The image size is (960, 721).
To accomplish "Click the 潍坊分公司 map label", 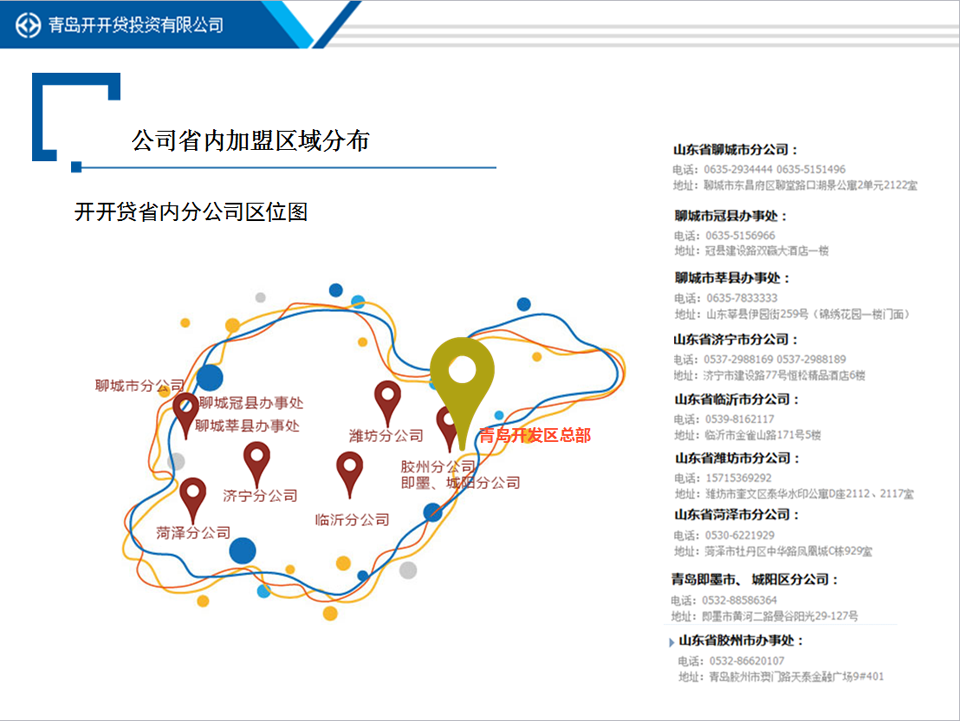I will pyautogui.click(x=386, y=436).
